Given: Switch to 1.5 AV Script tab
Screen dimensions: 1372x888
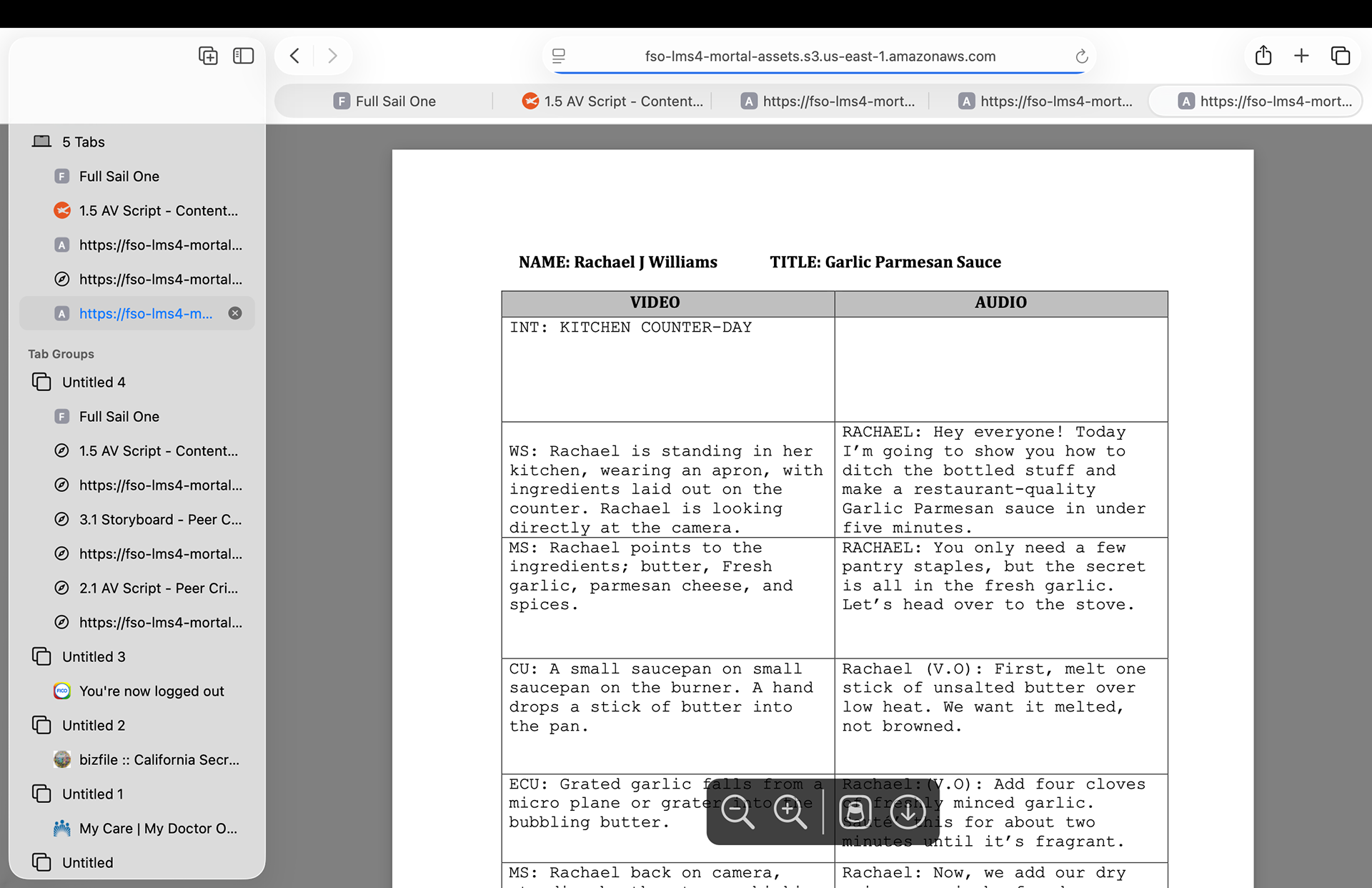Looking at the screenshot, I should [x=613, y=102].
